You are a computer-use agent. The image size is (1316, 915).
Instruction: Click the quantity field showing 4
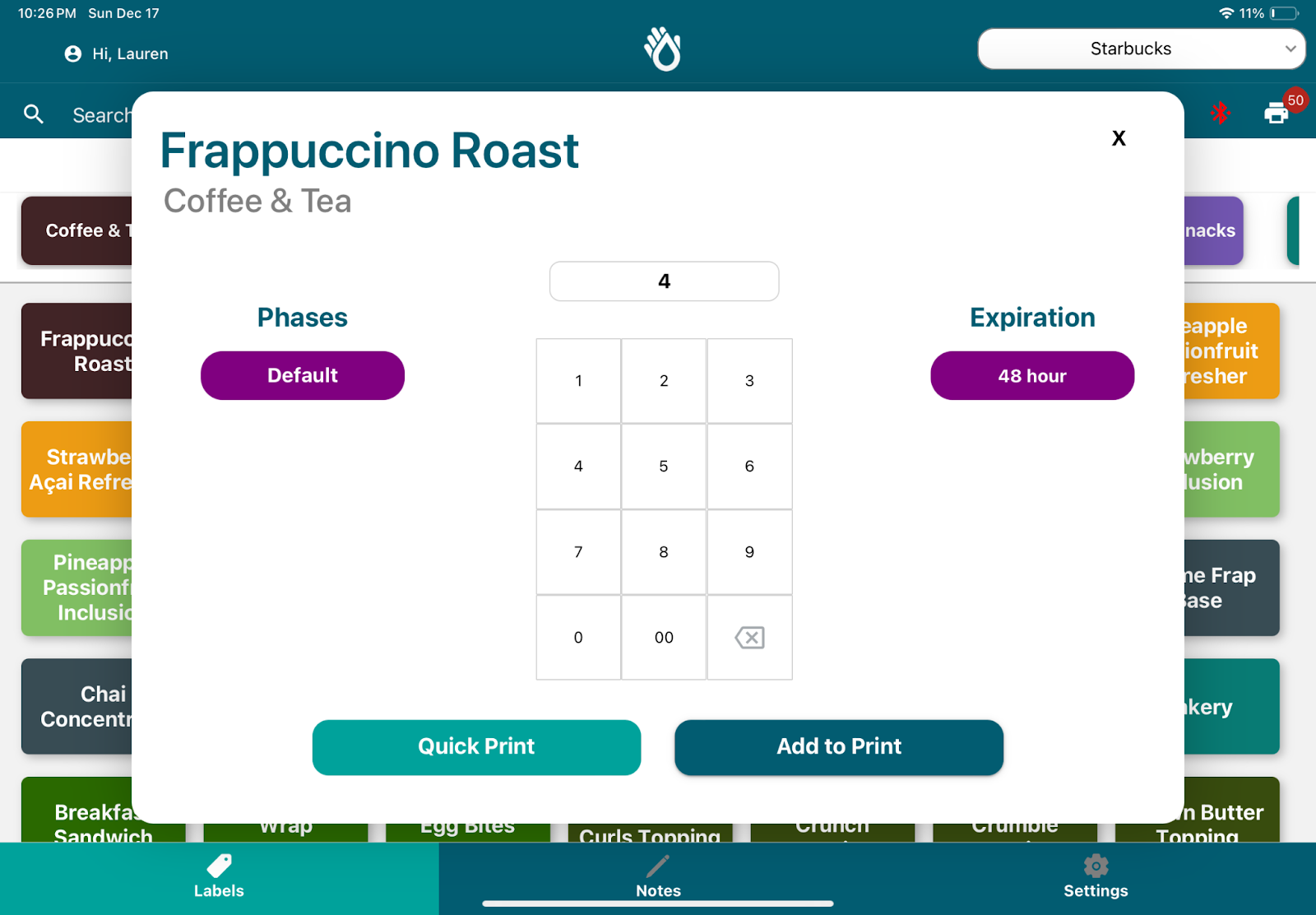[x=664, y=281]
